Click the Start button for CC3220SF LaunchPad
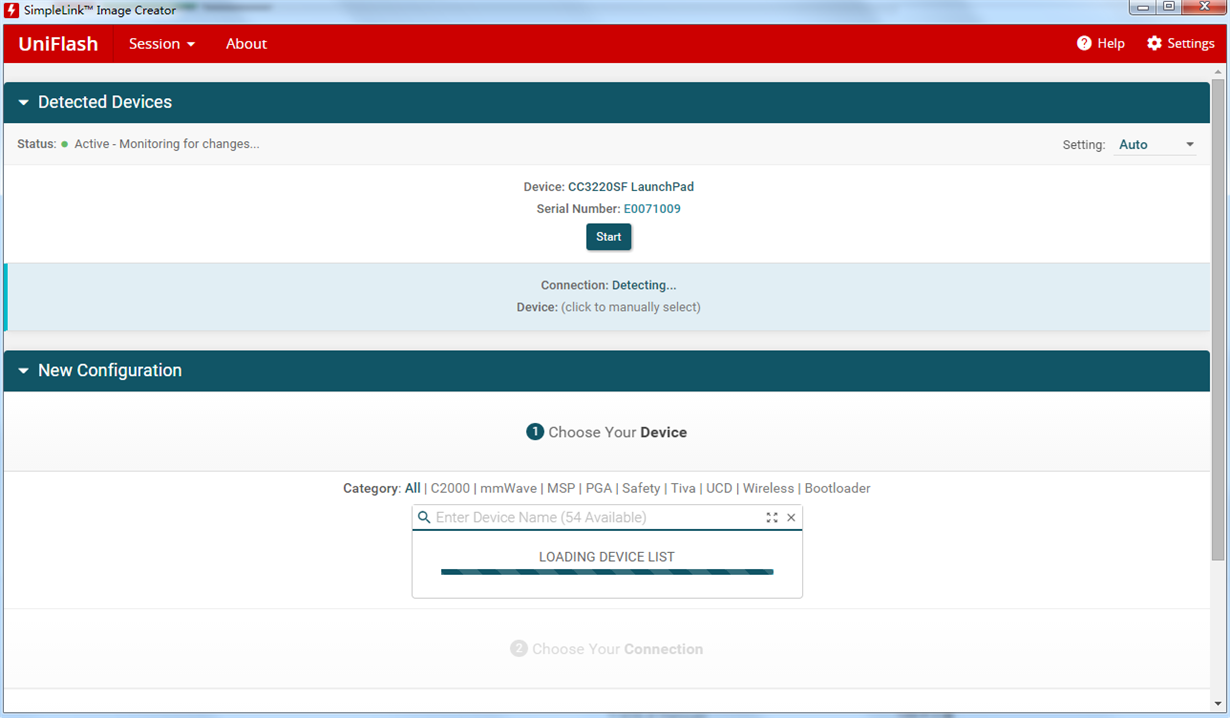 coord(609,237)
